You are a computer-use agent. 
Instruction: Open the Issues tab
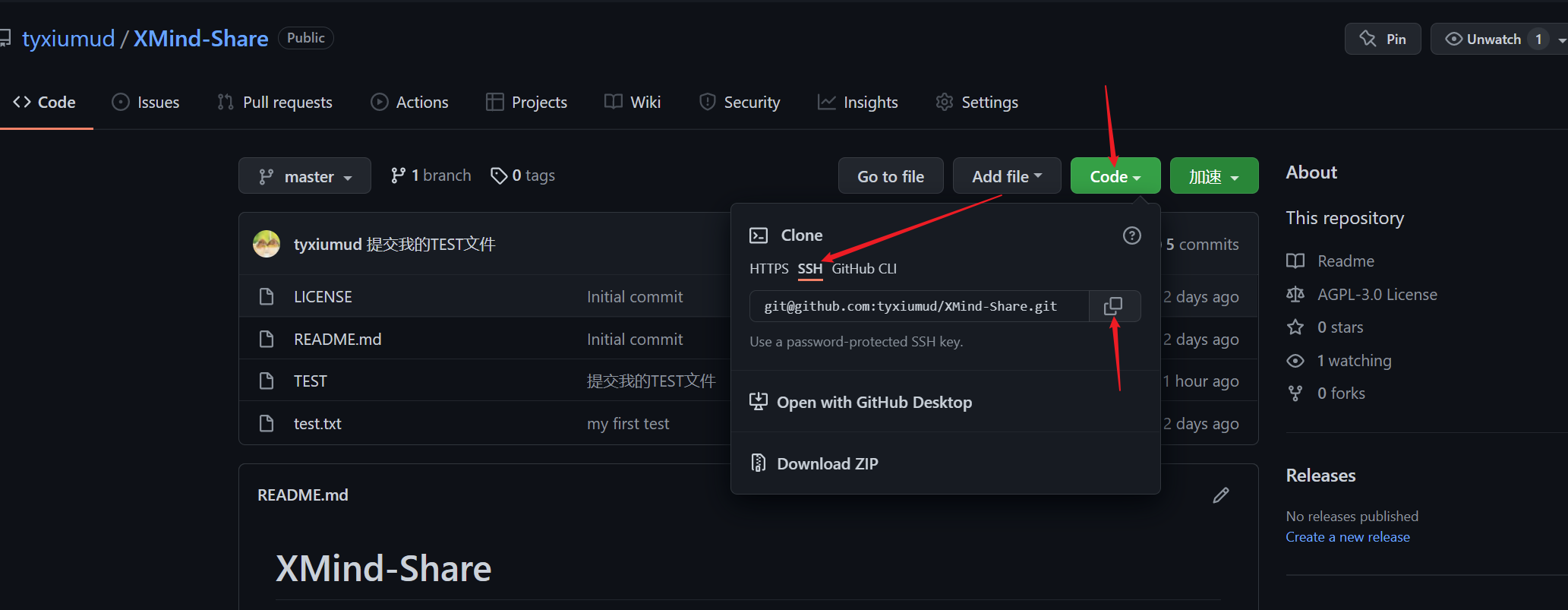(146, 103)
